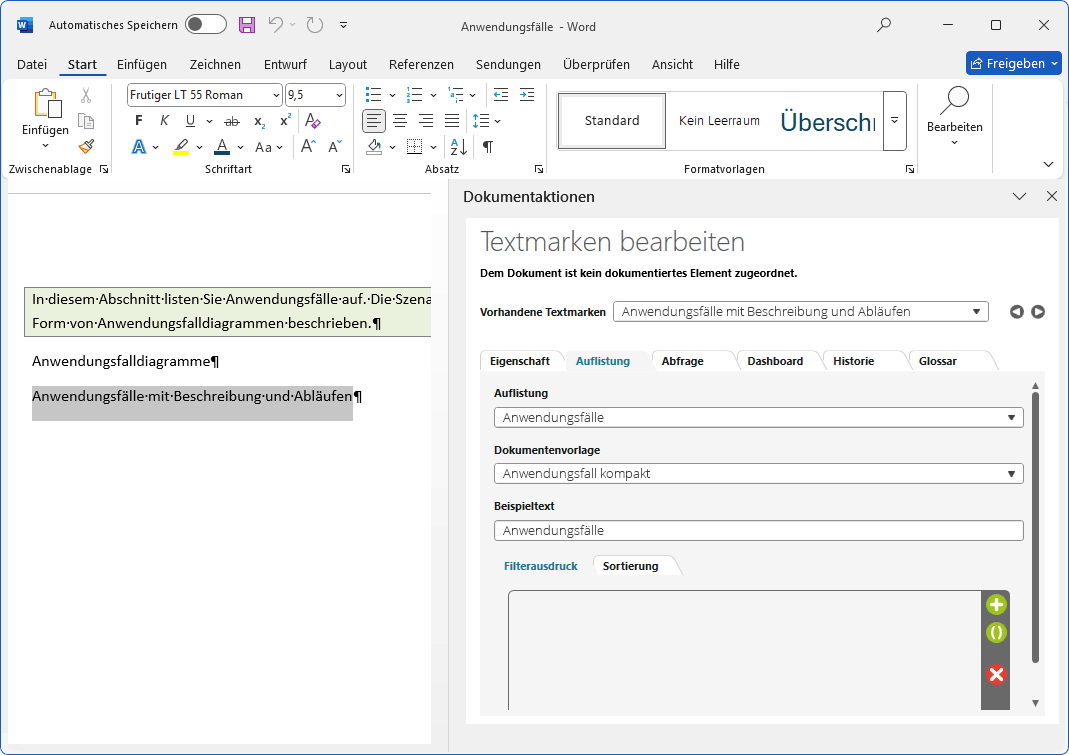Screen dimensions: 1069x755
Task: Click the Bearbeiten search button
Action: (x=954, y=116)
